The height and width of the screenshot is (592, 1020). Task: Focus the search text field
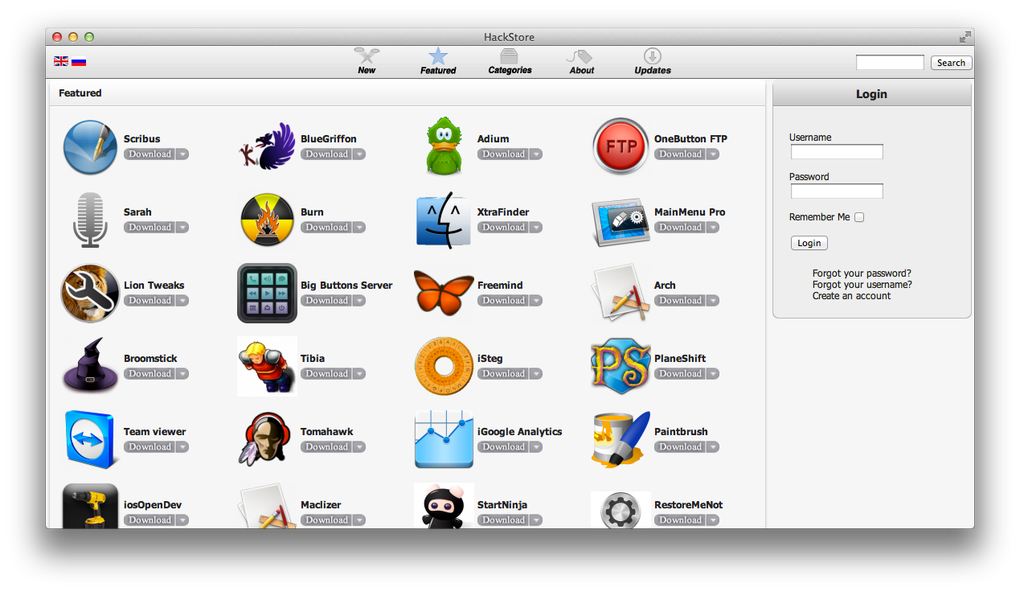pos(890,62)
